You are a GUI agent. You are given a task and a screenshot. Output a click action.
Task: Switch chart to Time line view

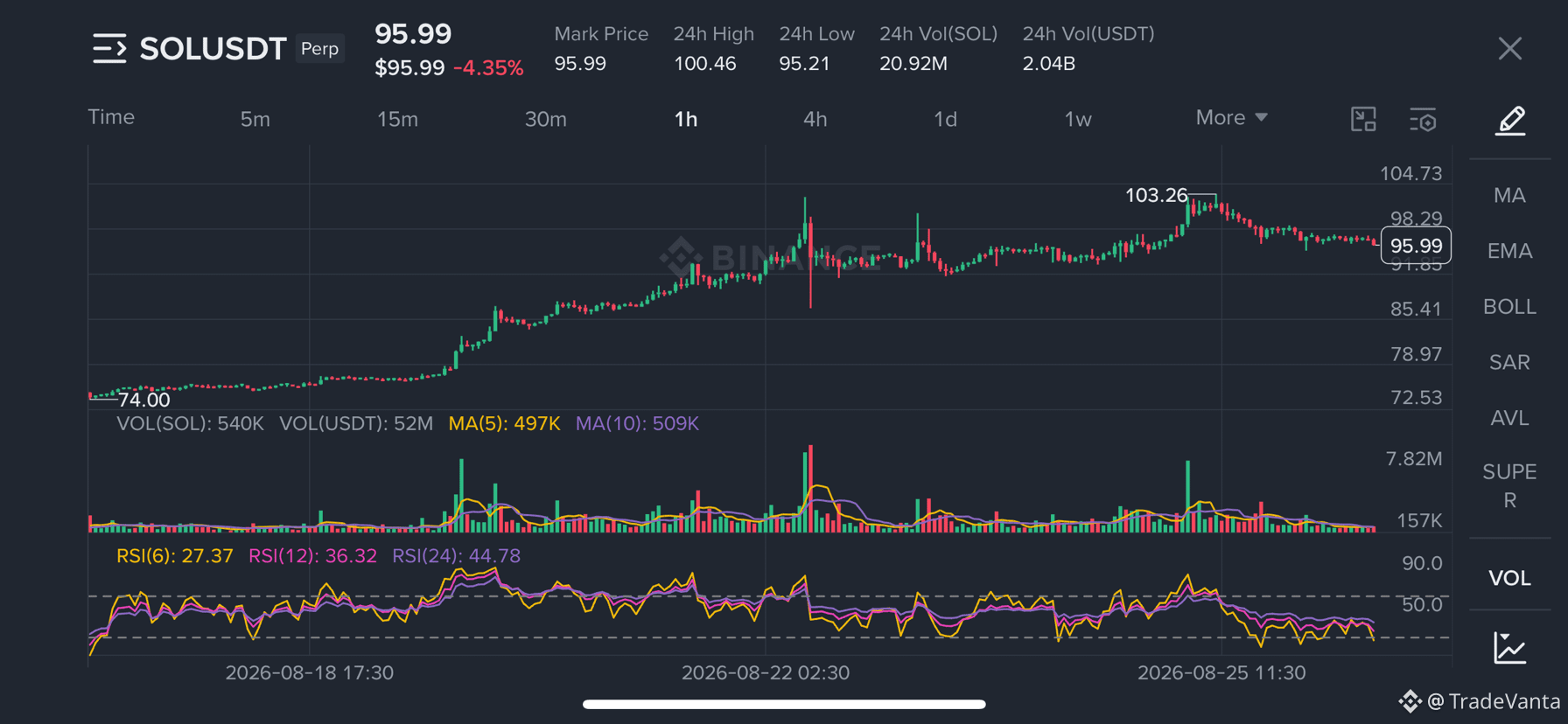point(111,117)
